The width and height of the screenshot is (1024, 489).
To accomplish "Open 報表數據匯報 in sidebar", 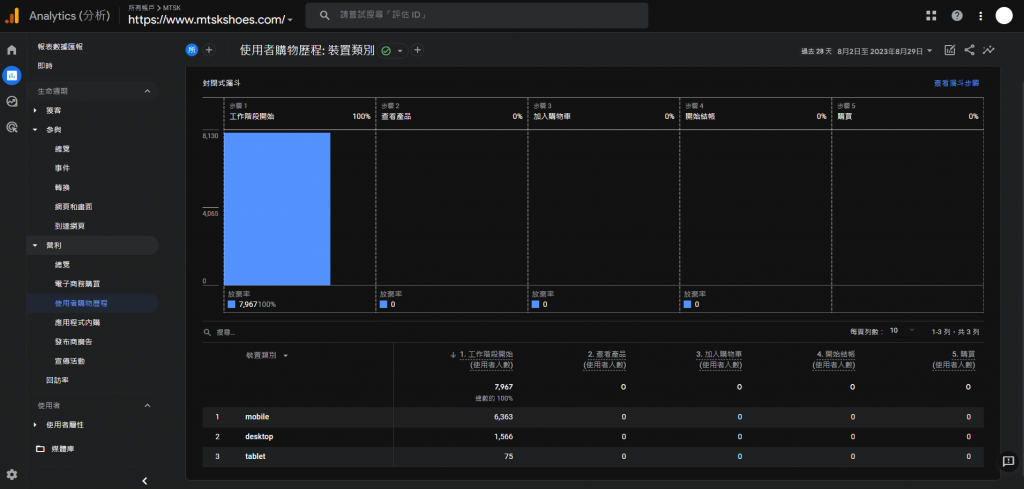I will (60, 47).
